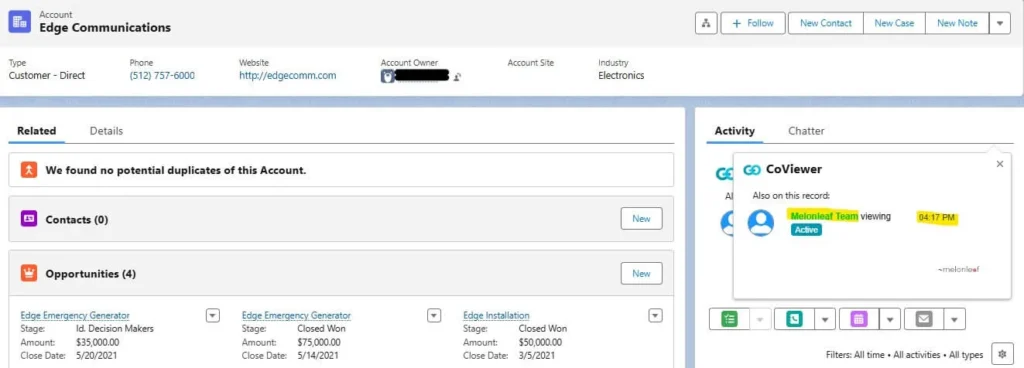This screenshot has height=368, width=1024.
Task: Open the Opportunities (4) related list
Action: 90,274
